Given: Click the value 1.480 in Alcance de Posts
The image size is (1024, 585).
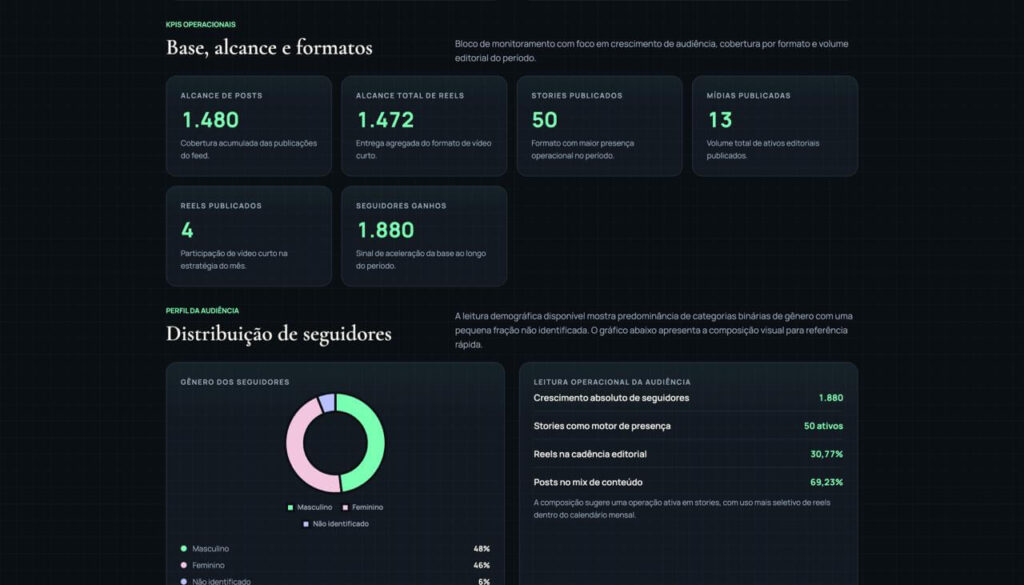Looking at the screenshot, I should pyautogui.click(x=210, y=120).
